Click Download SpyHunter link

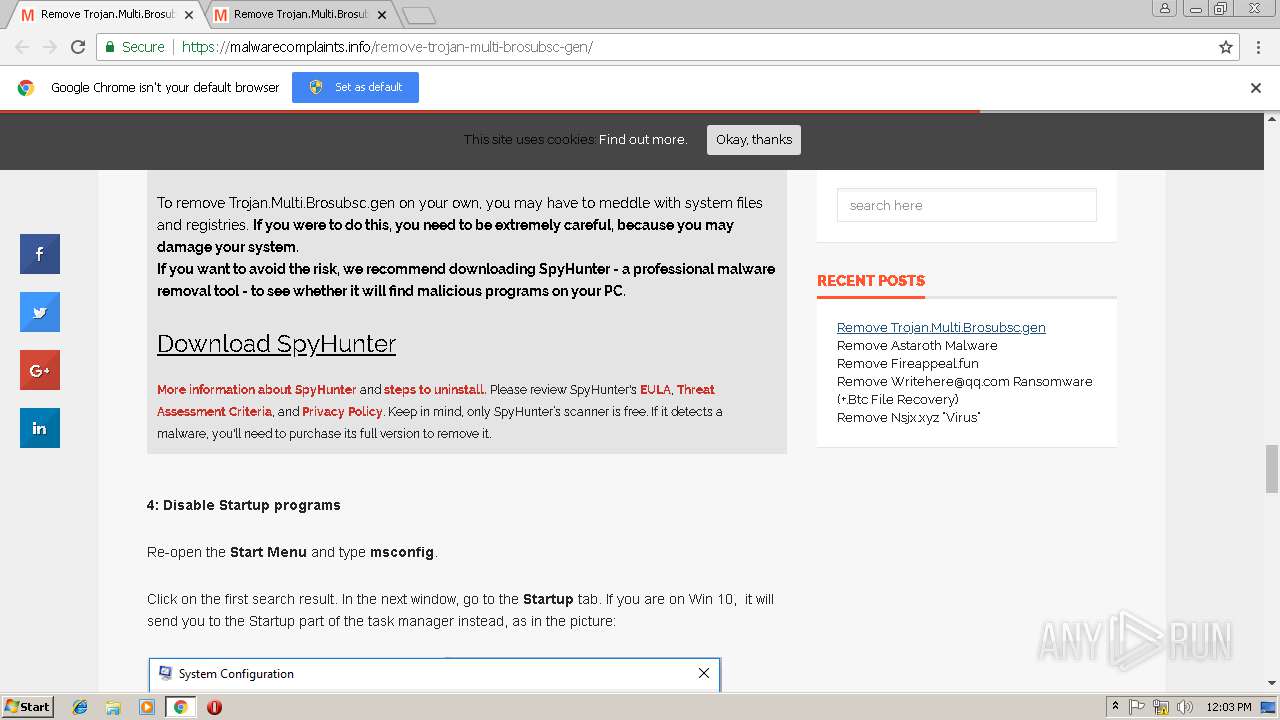[x=276, y=344]
